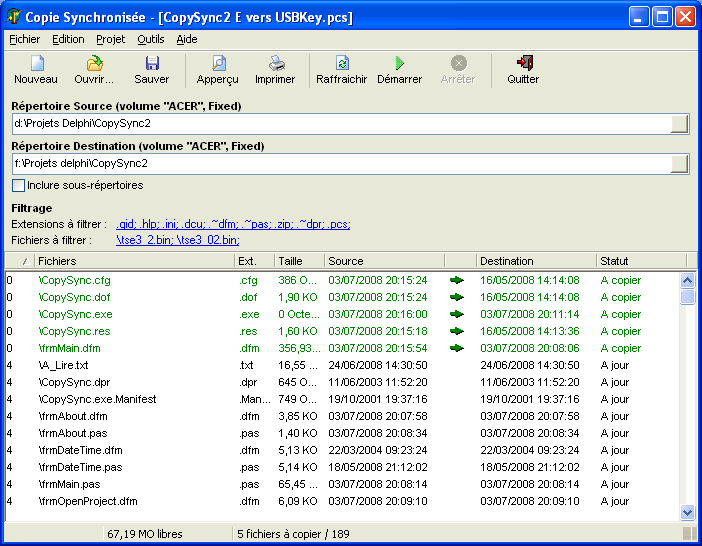Select the \frmOpenProject.dfm file row
This screenshot has height=546, width=702.
(x=342, y=501)
